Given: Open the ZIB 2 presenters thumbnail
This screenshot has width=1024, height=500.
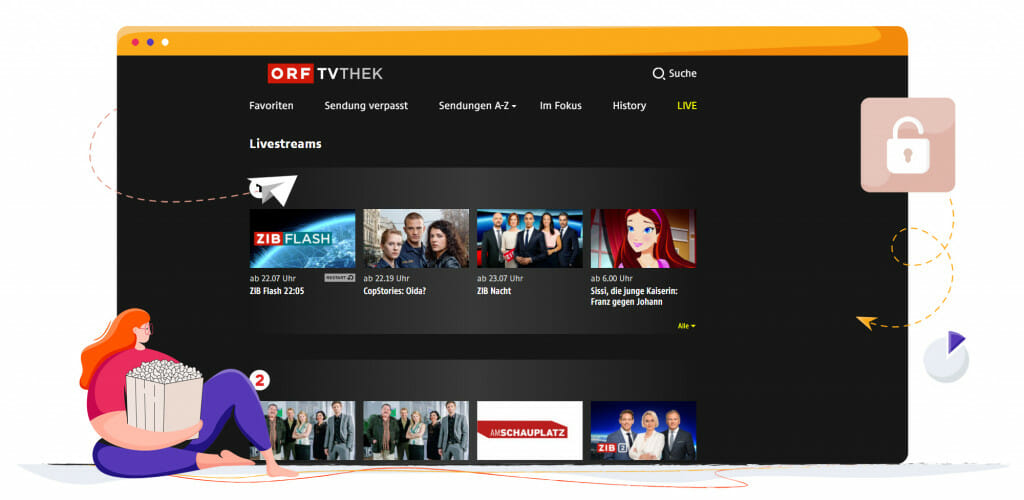Looking at the screenshot, I should point(643,430).
